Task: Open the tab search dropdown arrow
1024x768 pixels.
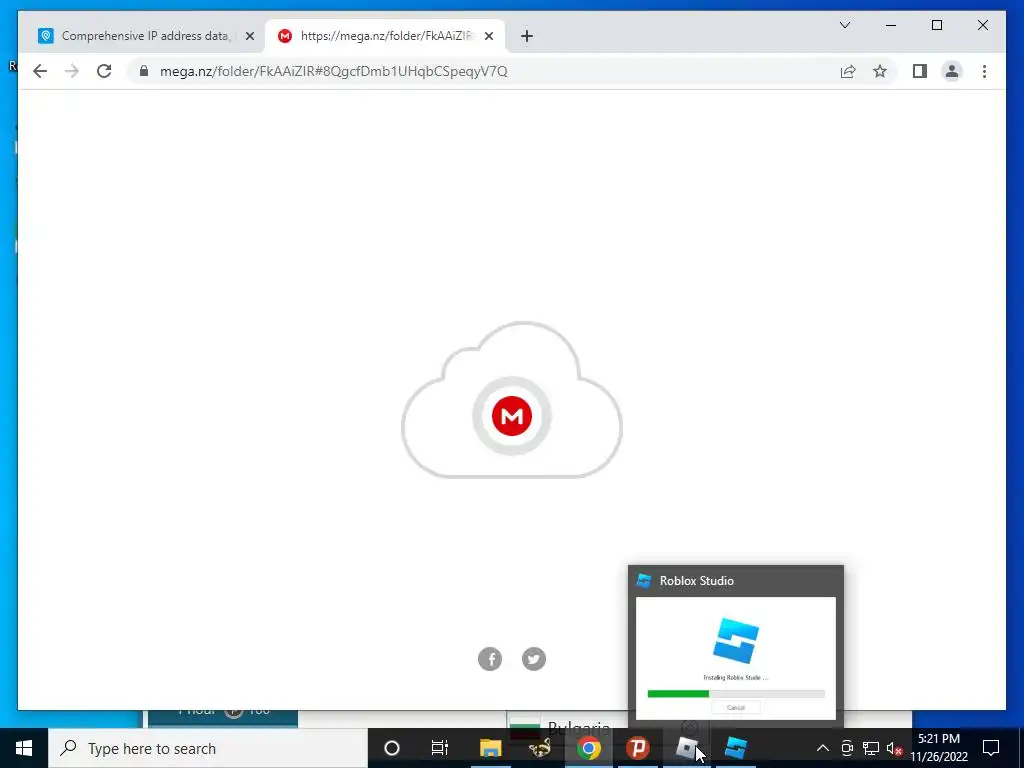Action: pyautogui.click(x=844, y=25)
